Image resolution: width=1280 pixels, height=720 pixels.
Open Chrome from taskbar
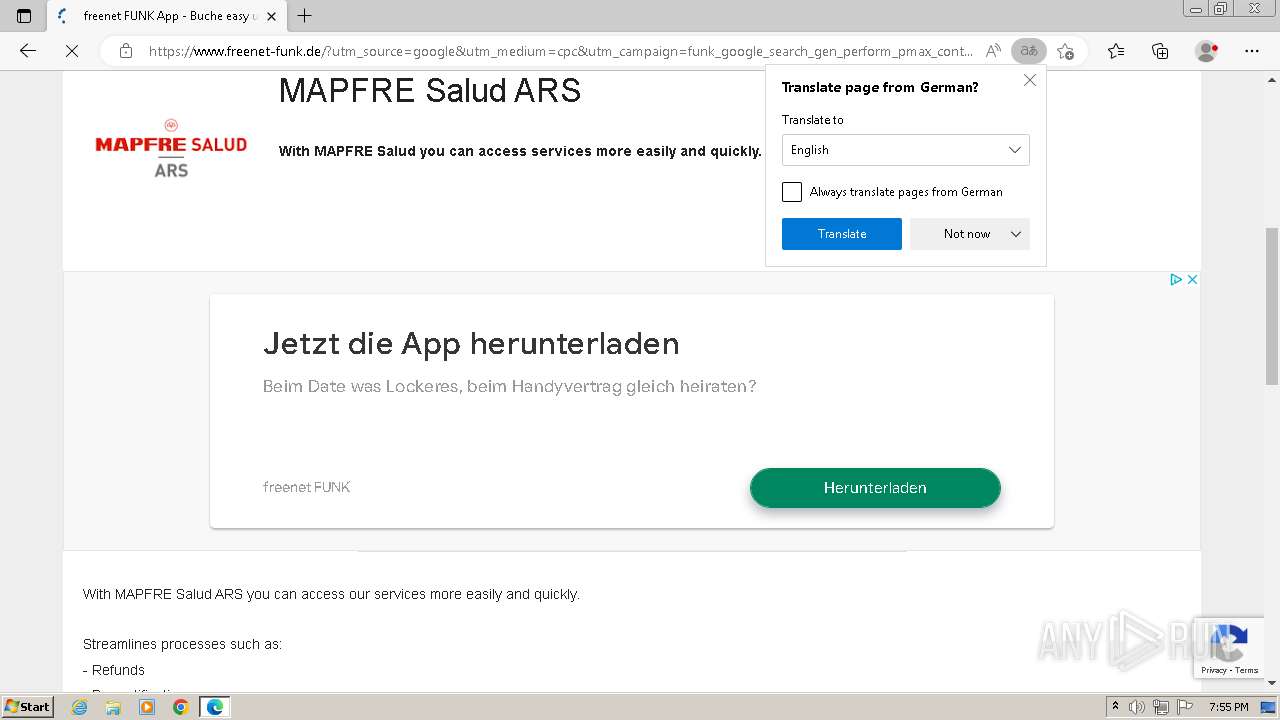181,707
